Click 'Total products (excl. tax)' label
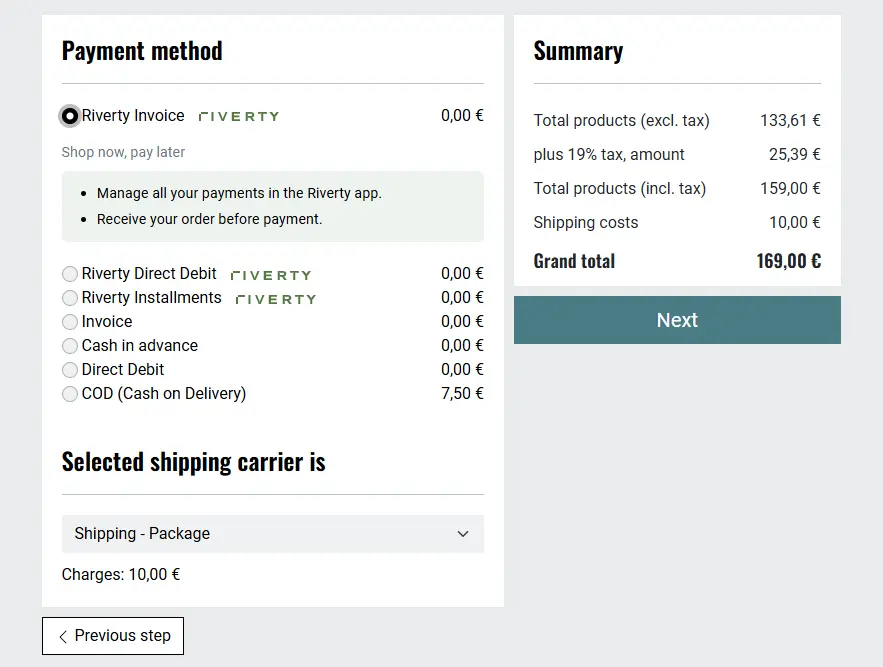 click(622, 120)
